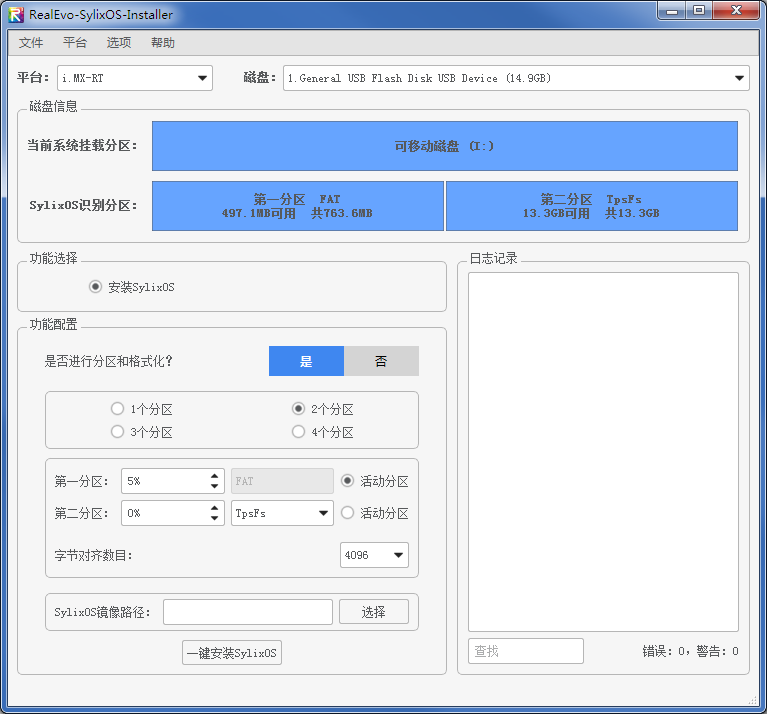Click the 查找 search field in log panel

pos(526,651)
